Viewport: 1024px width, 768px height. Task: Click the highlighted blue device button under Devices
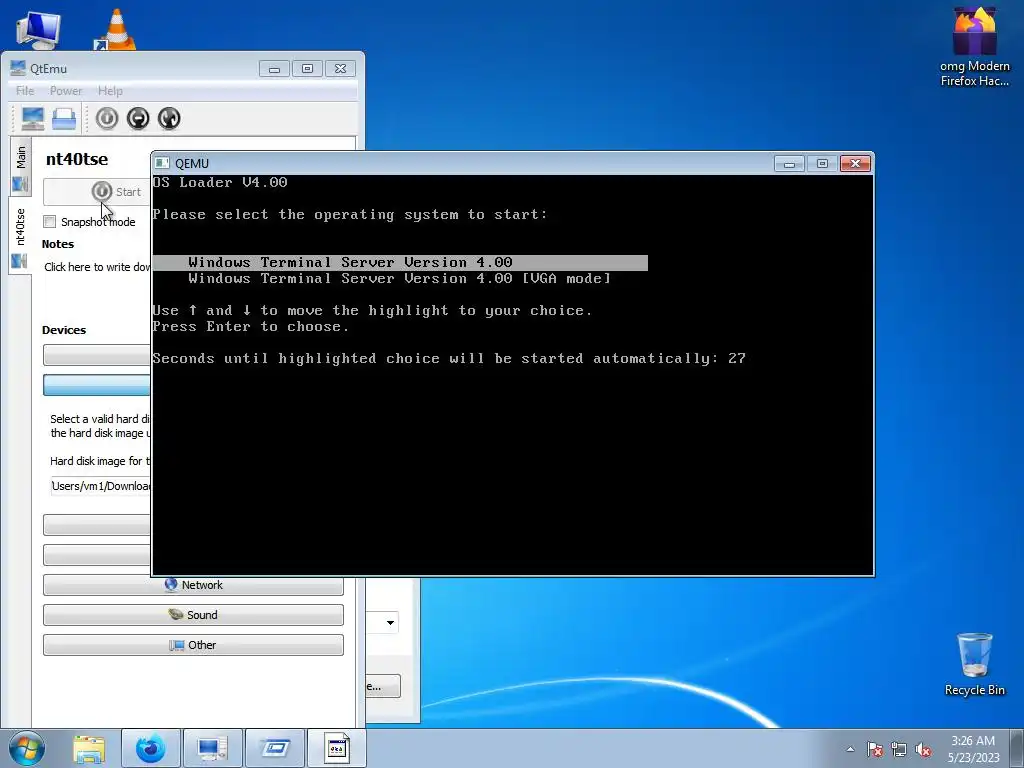tap(97, 385)
